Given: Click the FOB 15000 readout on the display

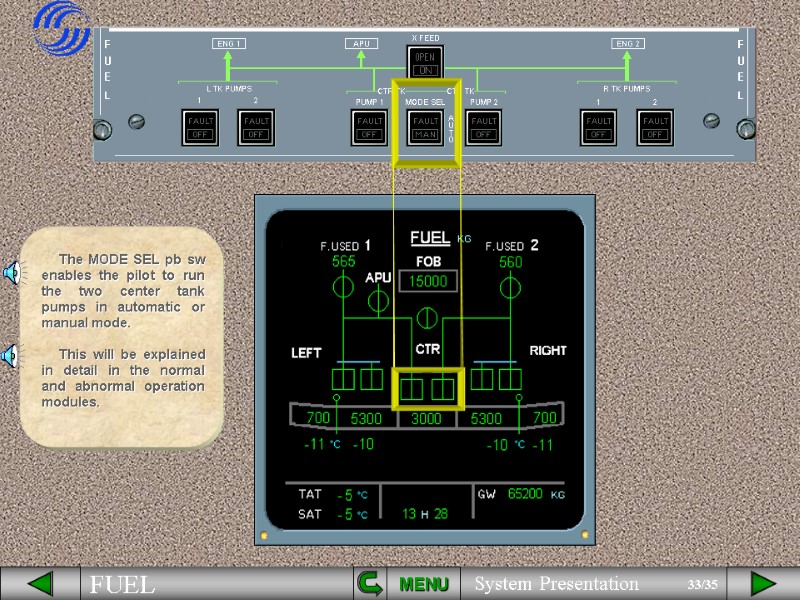Looking at the screenshot, I should tap(428, 281).
